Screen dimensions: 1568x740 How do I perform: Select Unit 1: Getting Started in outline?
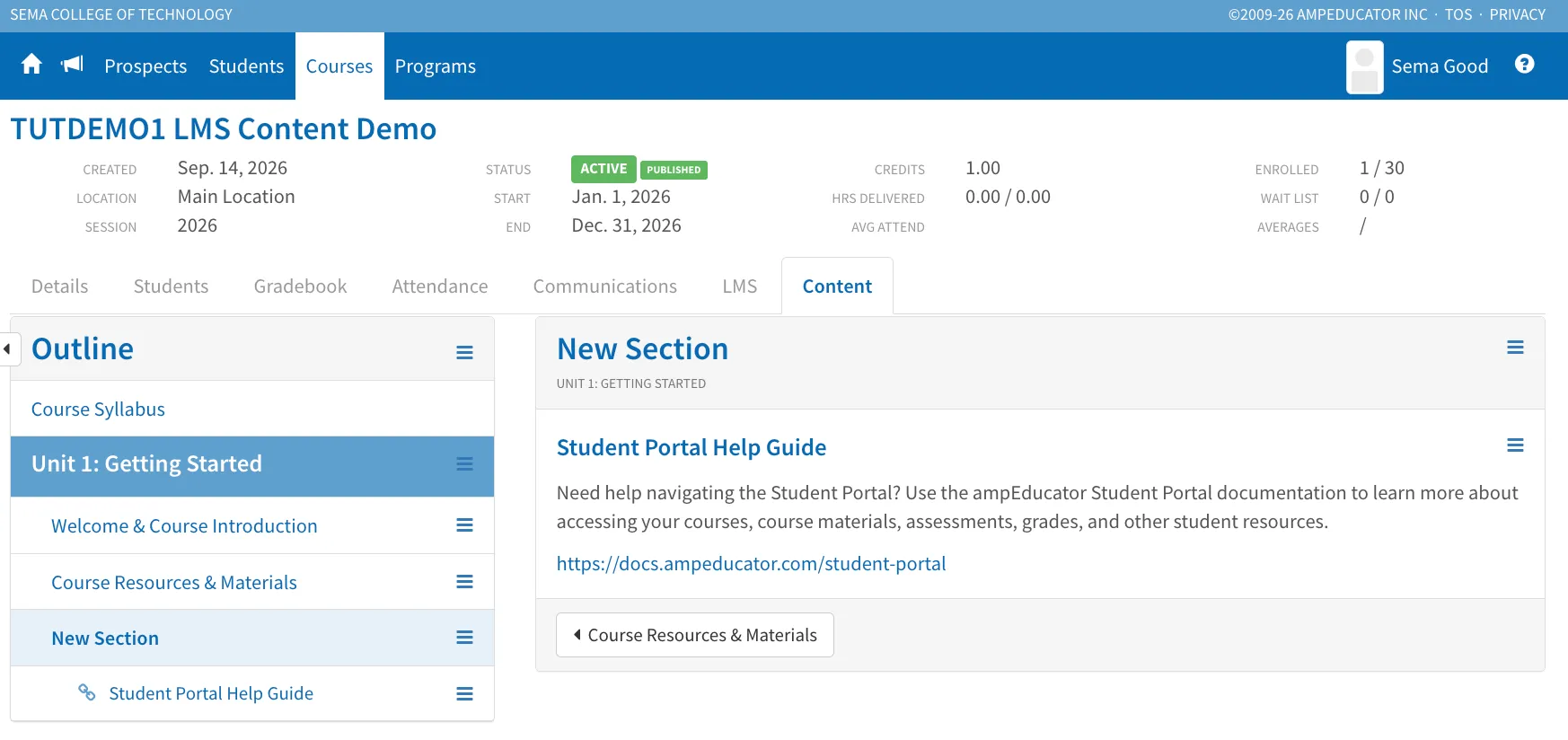click(x=147, y=464)
